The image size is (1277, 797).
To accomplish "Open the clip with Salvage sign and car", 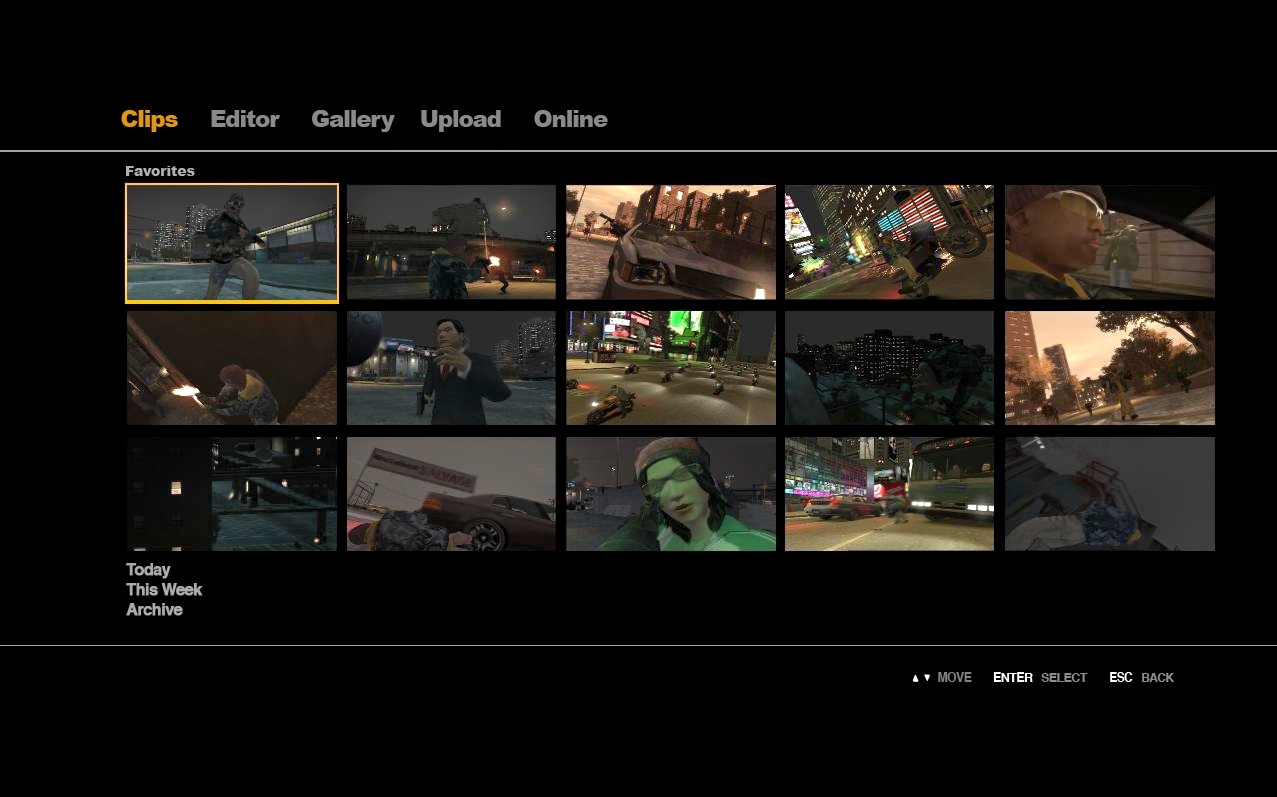I will point(451,494).
